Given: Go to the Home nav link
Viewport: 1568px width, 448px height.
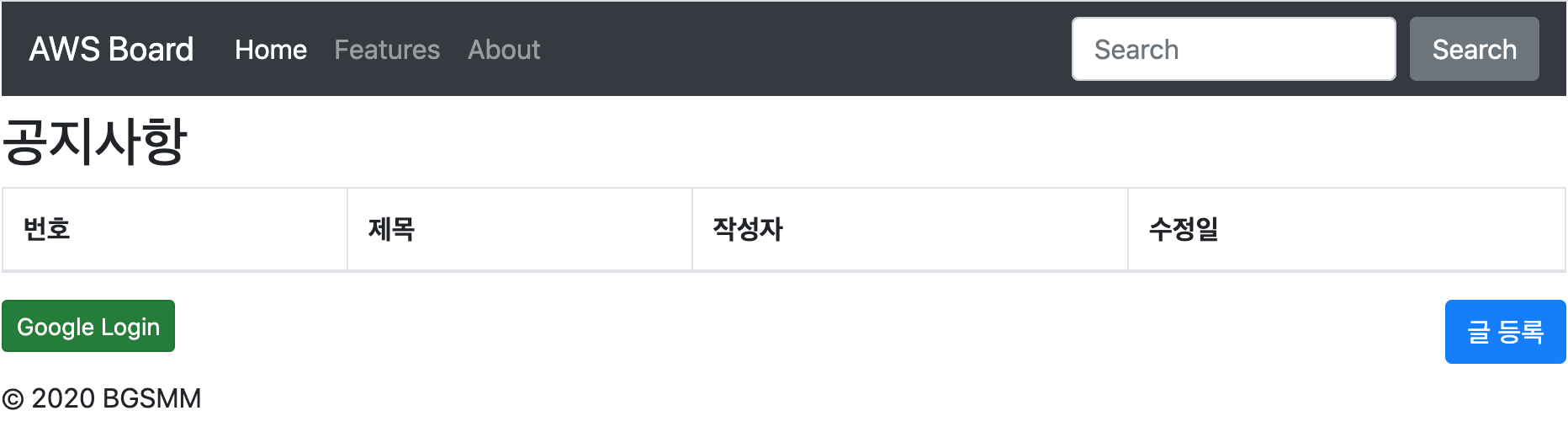Looking at the screenshot, I should (271, 50).
